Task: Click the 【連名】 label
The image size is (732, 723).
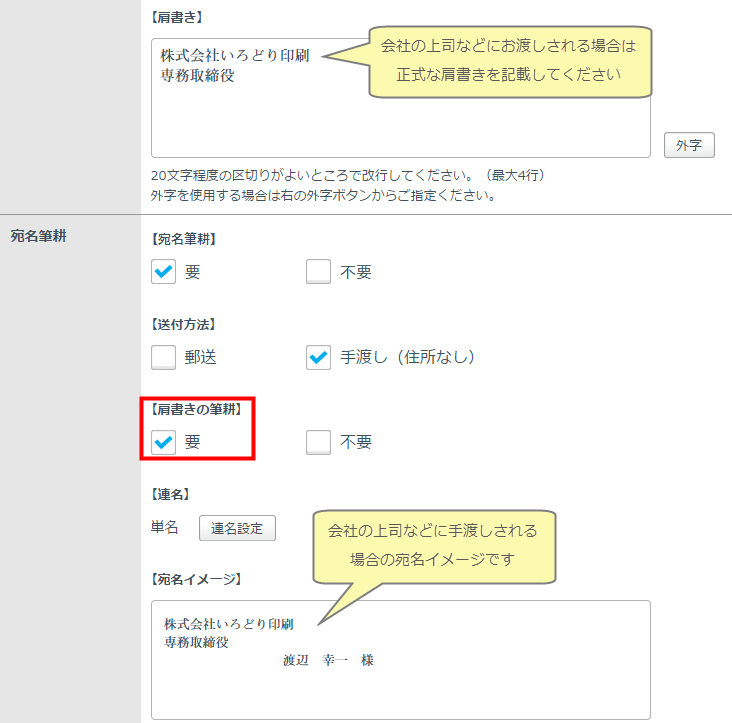Action: pos(170,494)
